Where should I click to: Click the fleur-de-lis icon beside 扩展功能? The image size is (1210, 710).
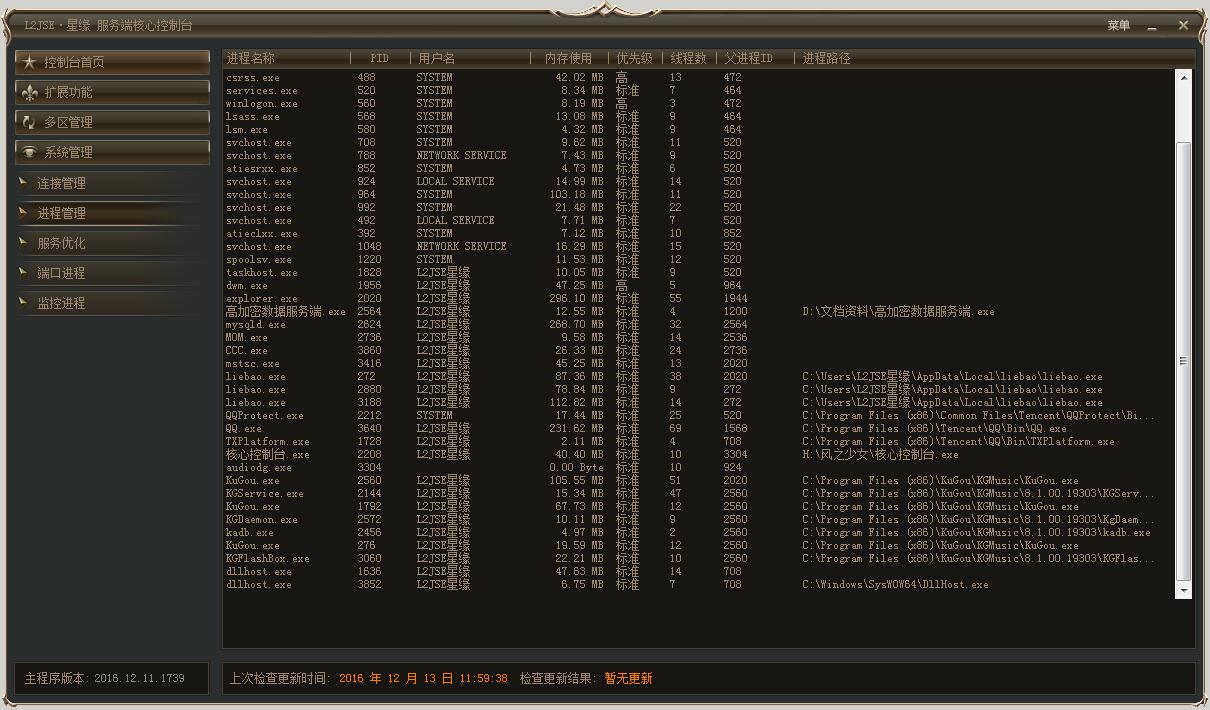(29, 92)
